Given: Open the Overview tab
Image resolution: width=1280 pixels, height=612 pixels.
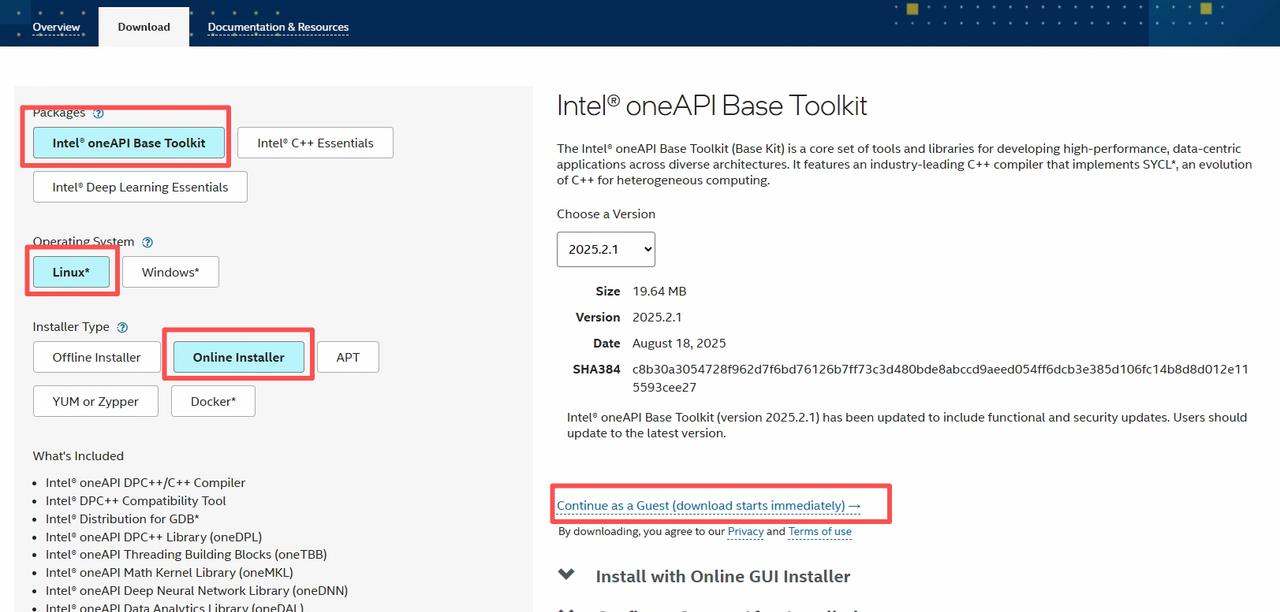Looking at the screenshot, I should 56,27.
